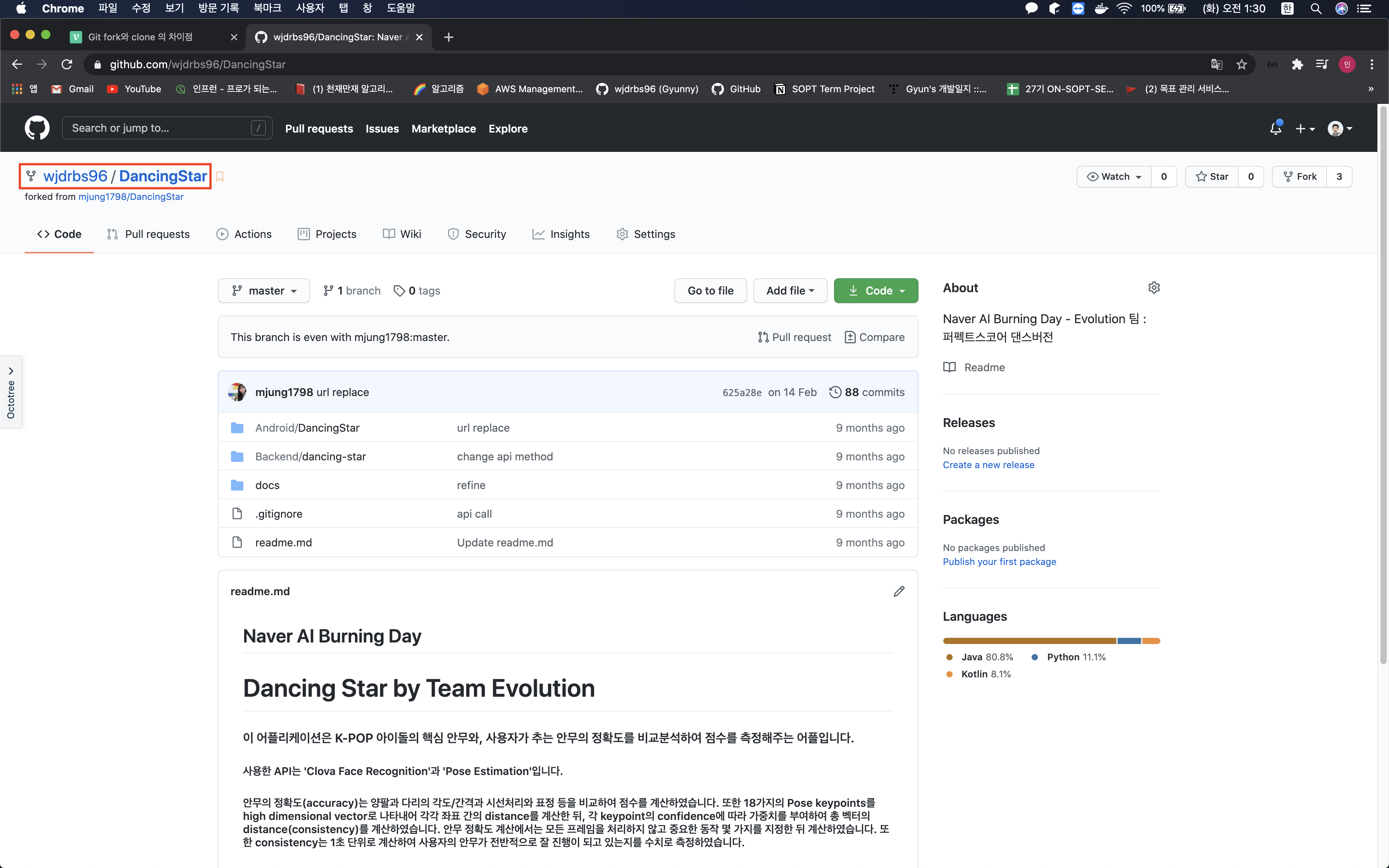This screenshot has width=1389, height=868.
Task: Open the master branch dropdown
Action: coord(264,291)
